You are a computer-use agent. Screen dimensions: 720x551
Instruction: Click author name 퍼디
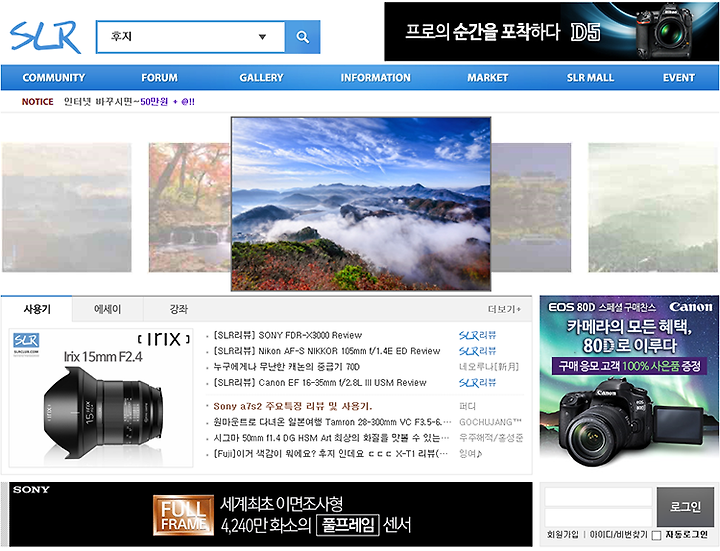coord(467,406)
